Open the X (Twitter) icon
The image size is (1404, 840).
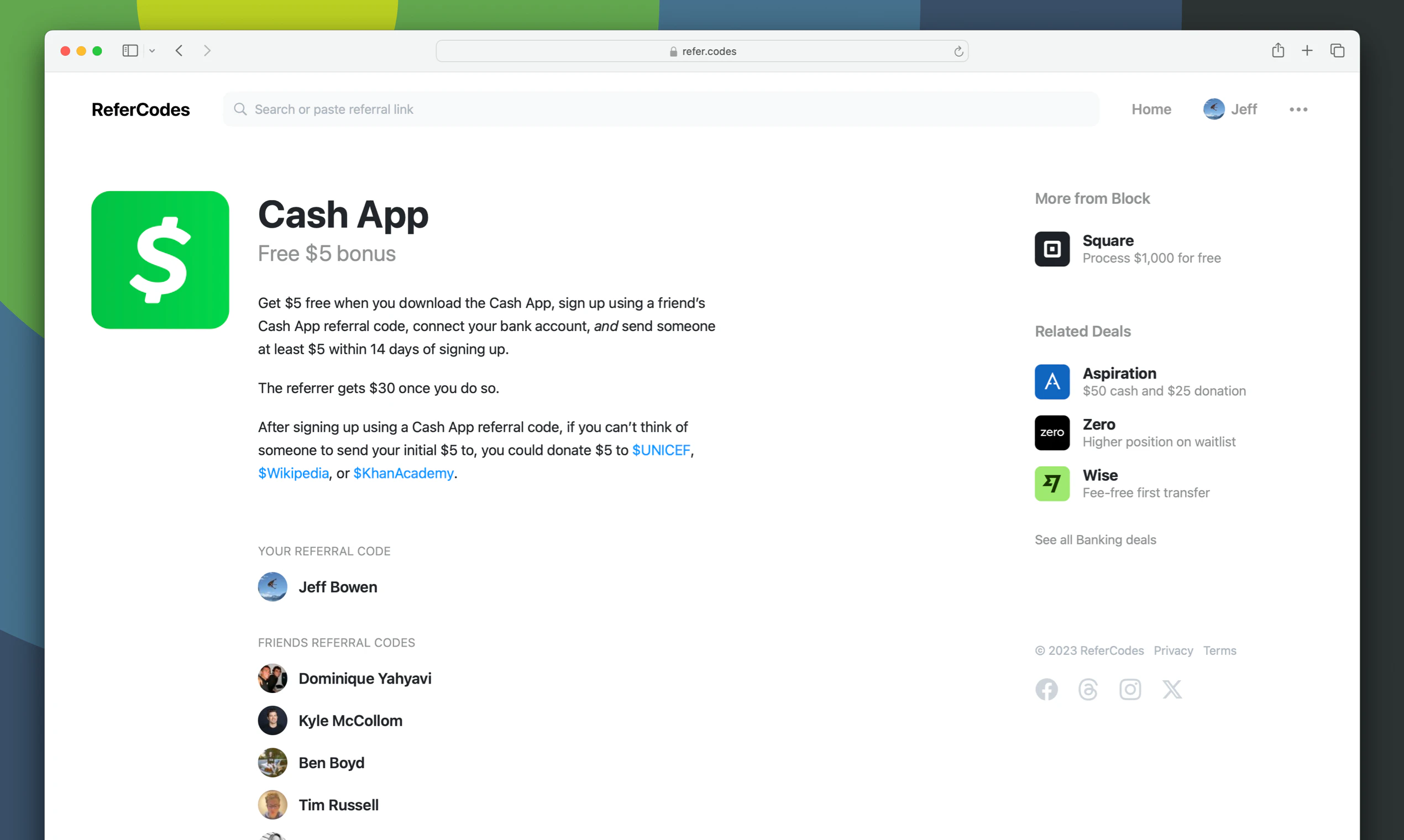click(x=1171, y=689)
